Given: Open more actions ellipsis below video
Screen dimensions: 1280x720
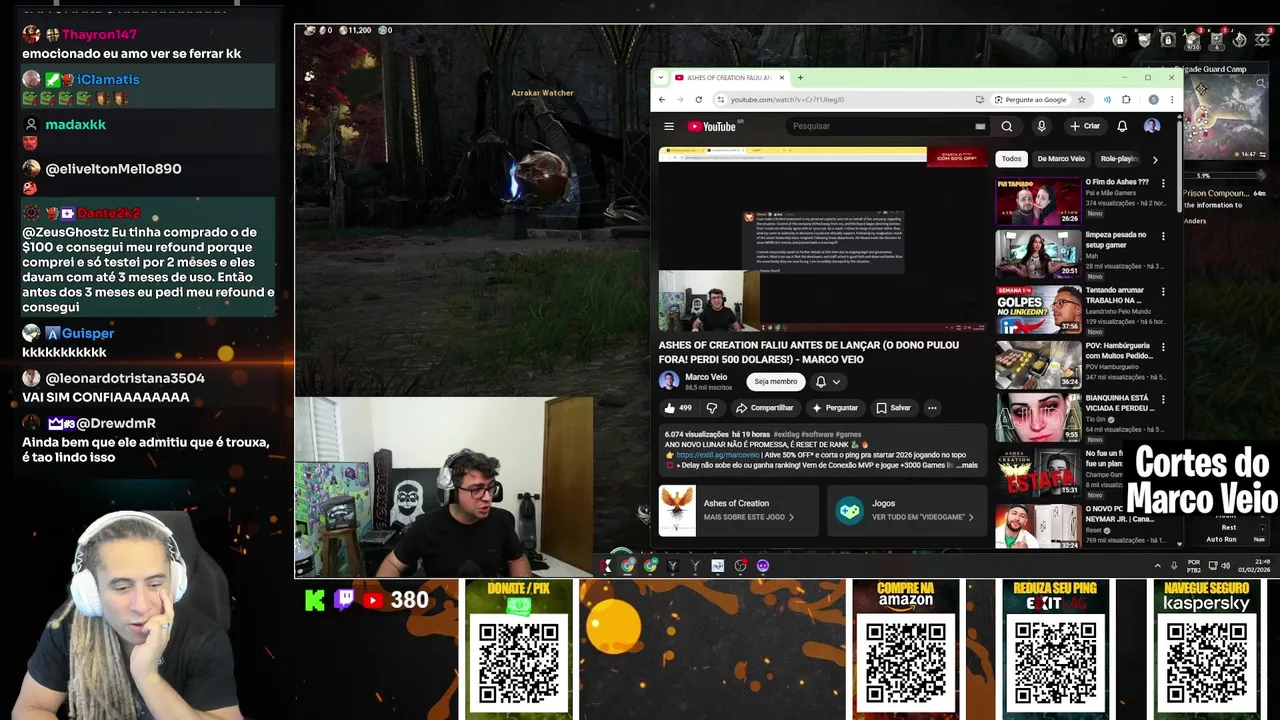Looking at the screenshot, I should (x=932, y=408).
